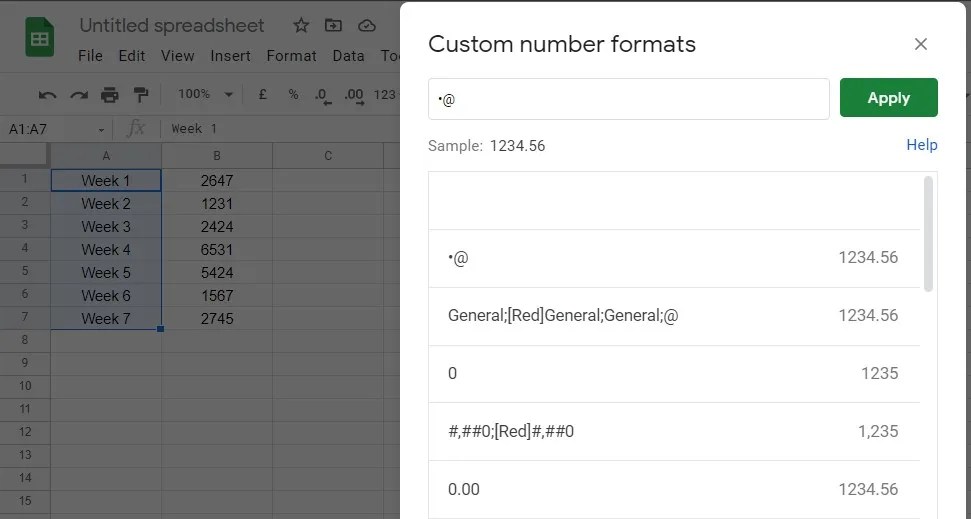
Task: Rename the Untitled spreadsheet title
Action: 172,25
